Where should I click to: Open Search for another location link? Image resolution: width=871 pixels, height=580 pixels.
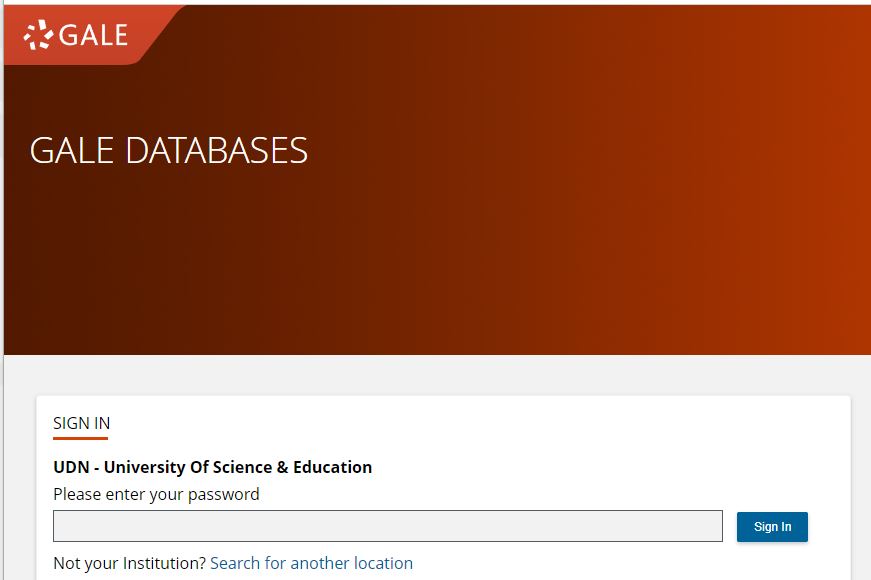(312, 563)
